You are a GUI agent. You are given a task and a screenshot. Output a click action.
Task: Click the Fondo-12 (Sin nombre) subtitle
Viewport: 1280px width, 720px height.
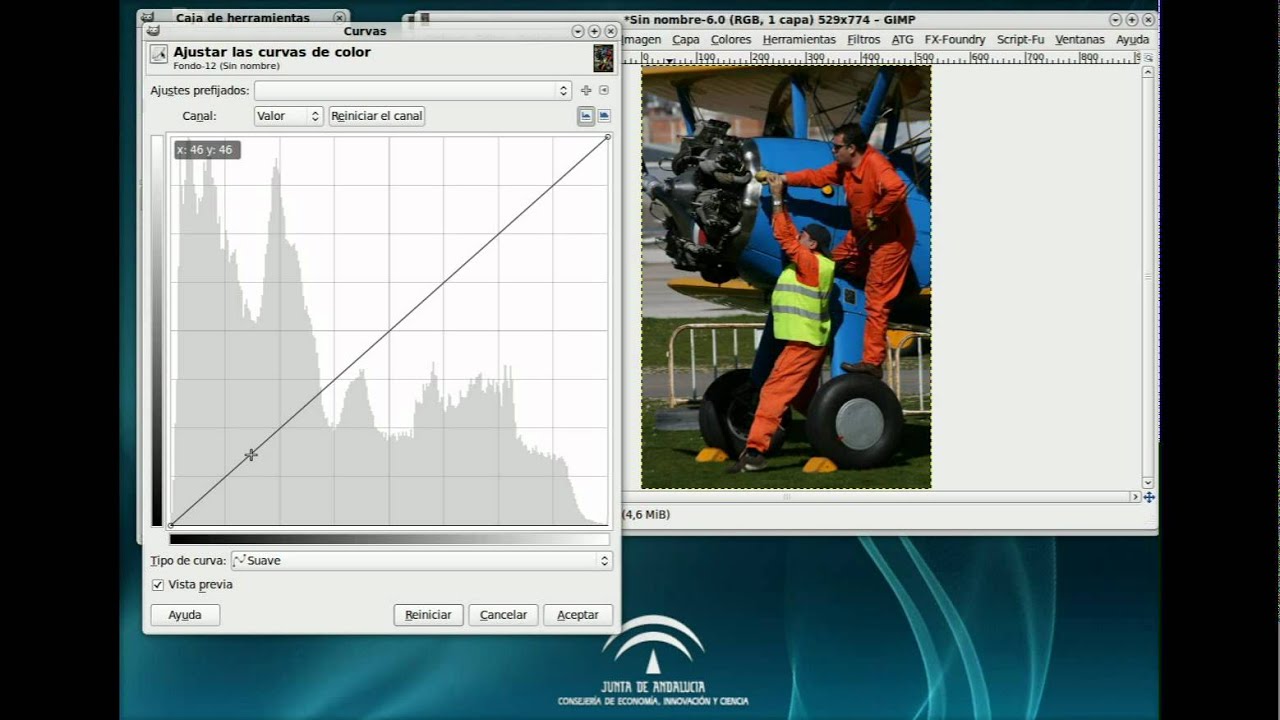(226, 67)
